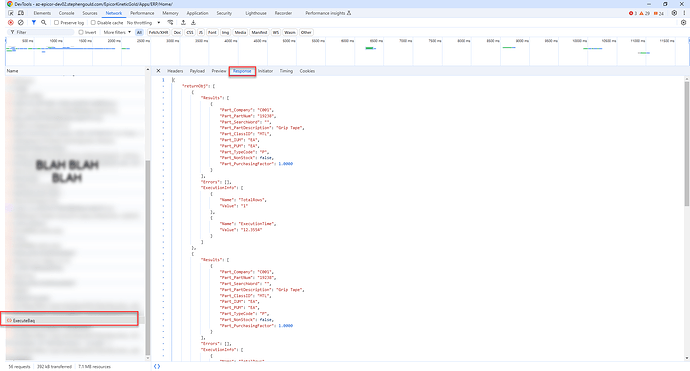Switch to the Preview tab
This screenshot has width=690, height=371.
coord(219,71)
